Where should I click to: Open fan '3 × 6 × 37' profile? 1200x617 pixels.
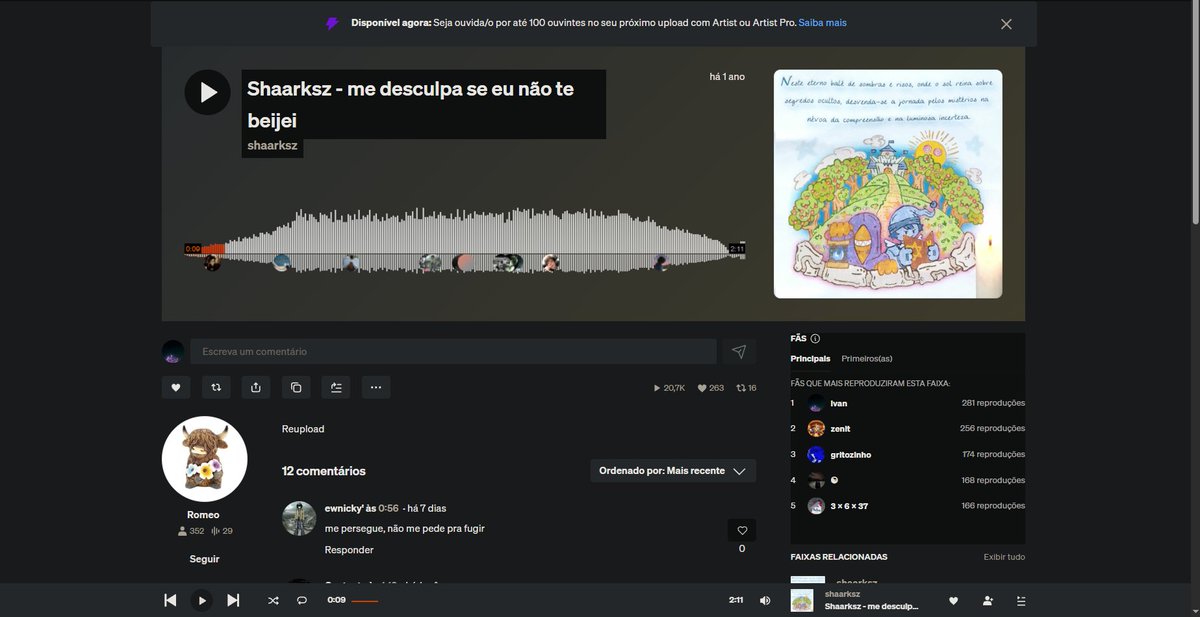[x=849, y=506]
